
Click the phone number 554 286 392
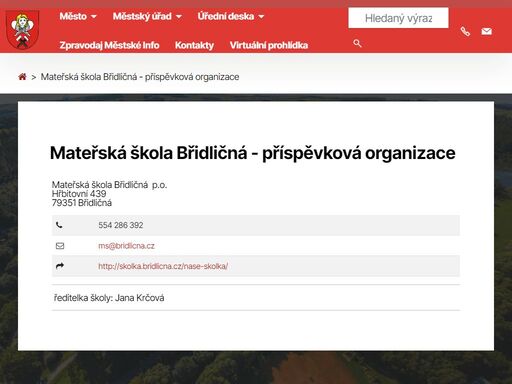pos(121,225)
